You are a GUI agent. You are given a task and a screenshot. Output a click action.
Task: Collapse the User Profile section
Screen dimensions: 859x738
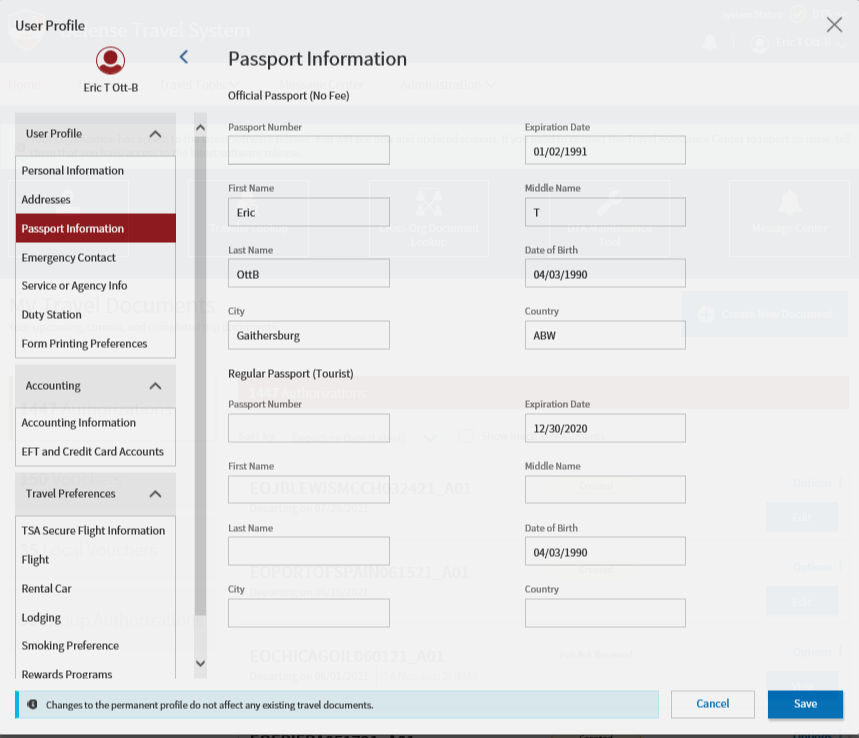(x=155, y=134)
